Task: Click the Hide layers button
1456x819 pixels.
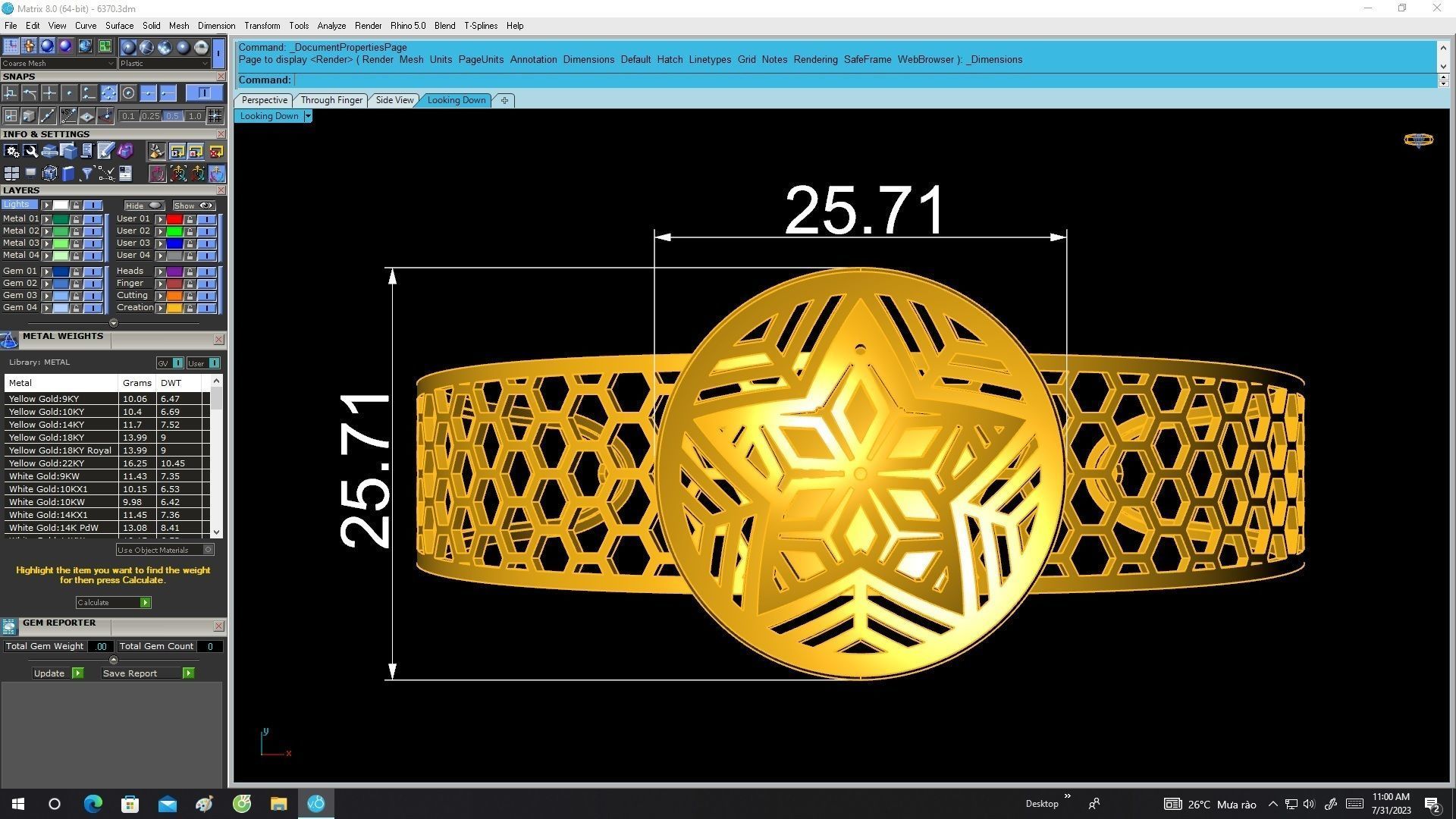Action: (x=144, y=206)
